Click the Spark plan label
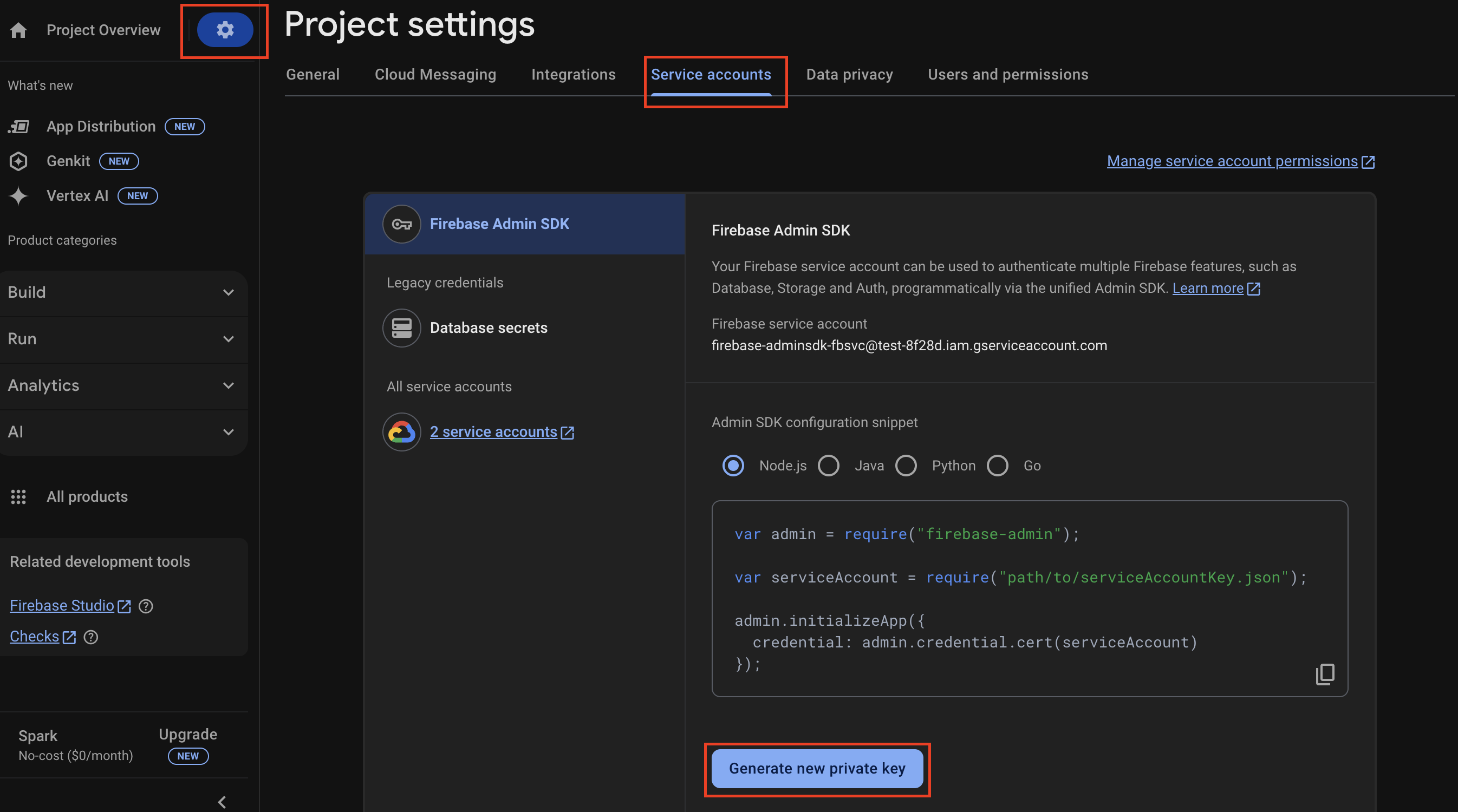This screenshot has width=1458, height=812. [38, 736]
